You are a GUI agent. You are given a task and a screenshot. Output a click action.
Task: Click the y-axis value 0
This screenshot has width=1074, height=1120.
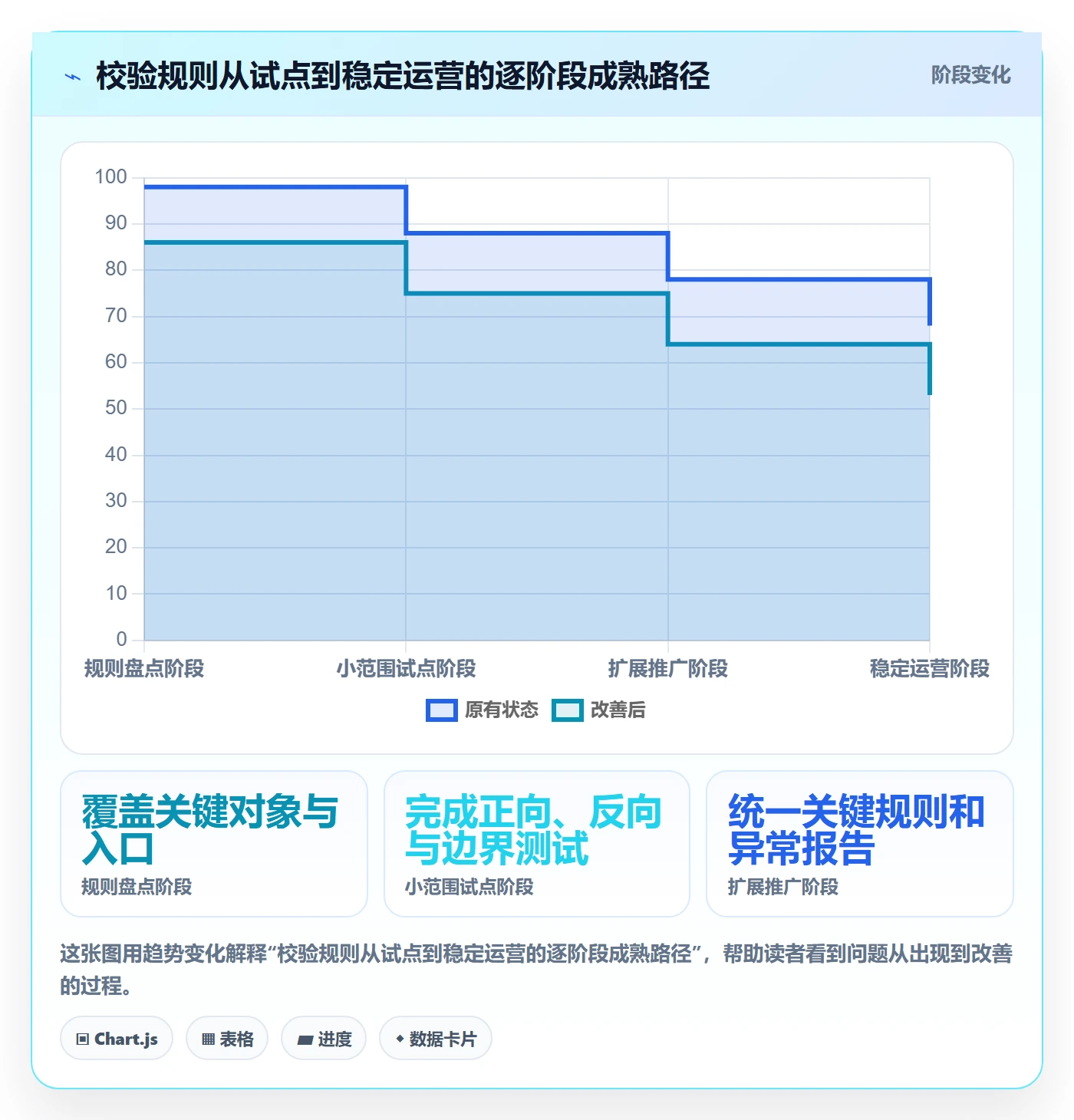(121, 640)
